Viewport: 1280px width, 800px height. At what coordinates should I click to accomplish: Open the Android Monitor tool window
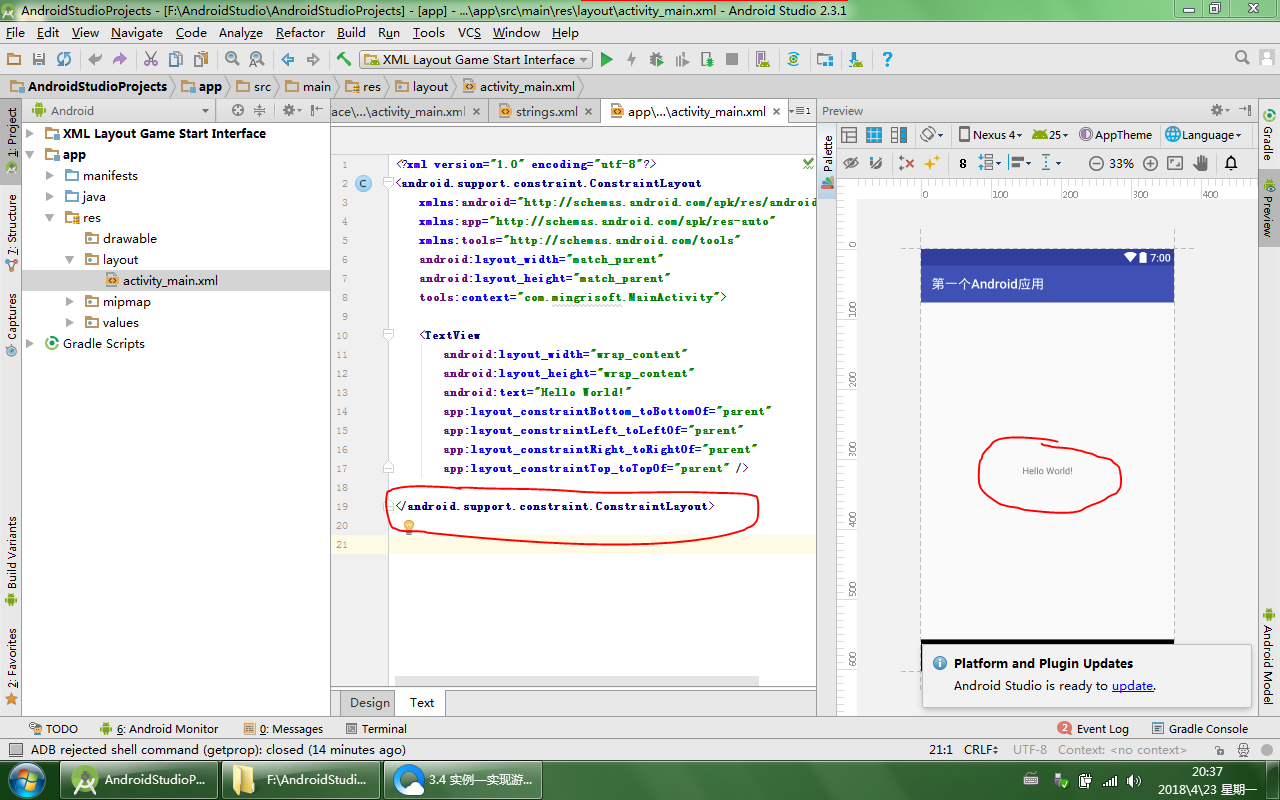159,729
